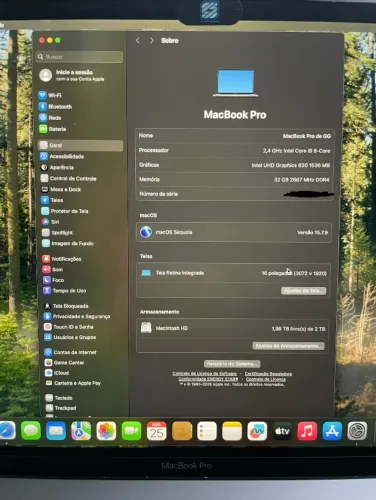376x500 pixels.
Task: Open Contrato de Licença de Software link
Action: (205, 374)
